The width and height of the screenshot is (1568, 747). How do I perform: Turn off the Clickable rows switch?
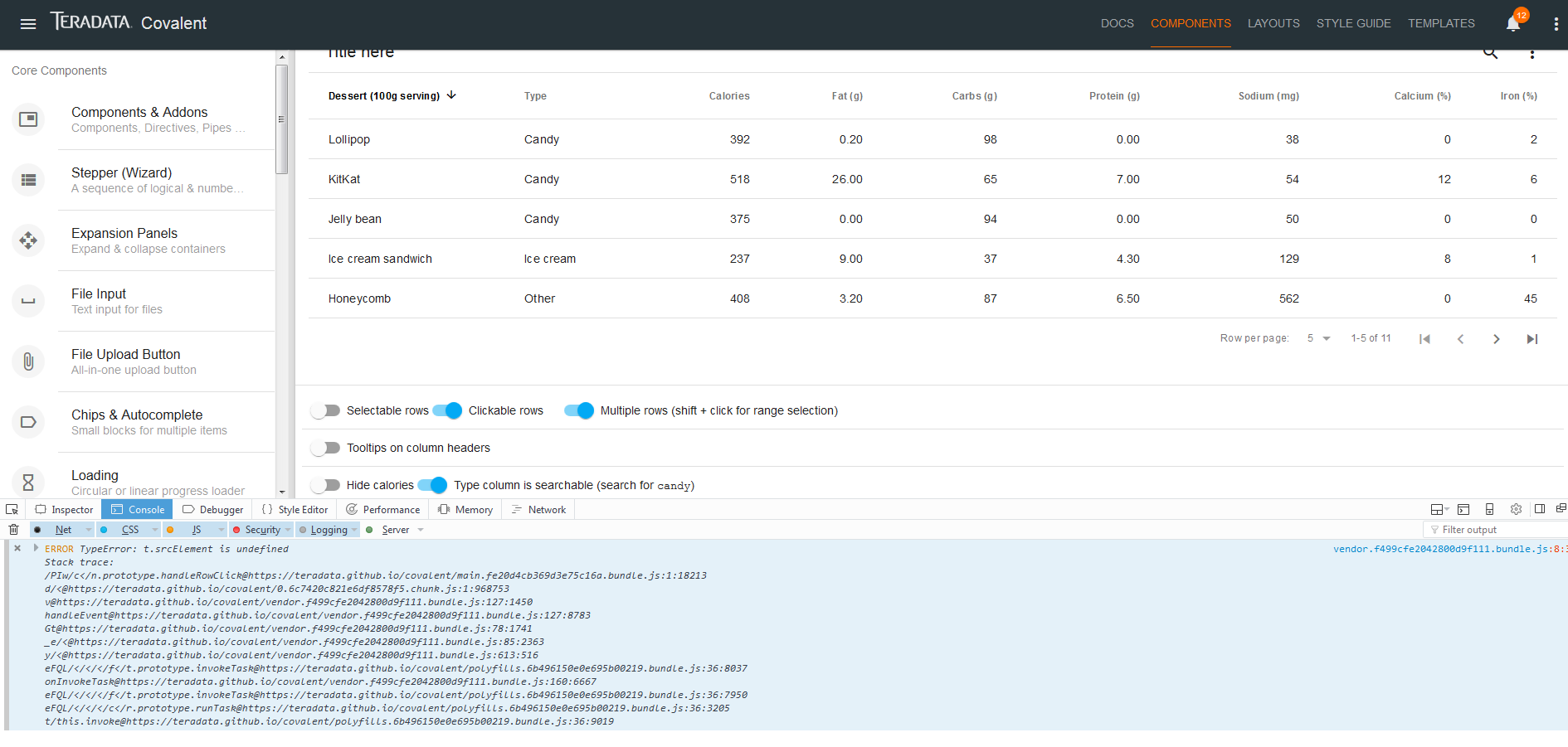pyautogui.click(x=448, y=410)
